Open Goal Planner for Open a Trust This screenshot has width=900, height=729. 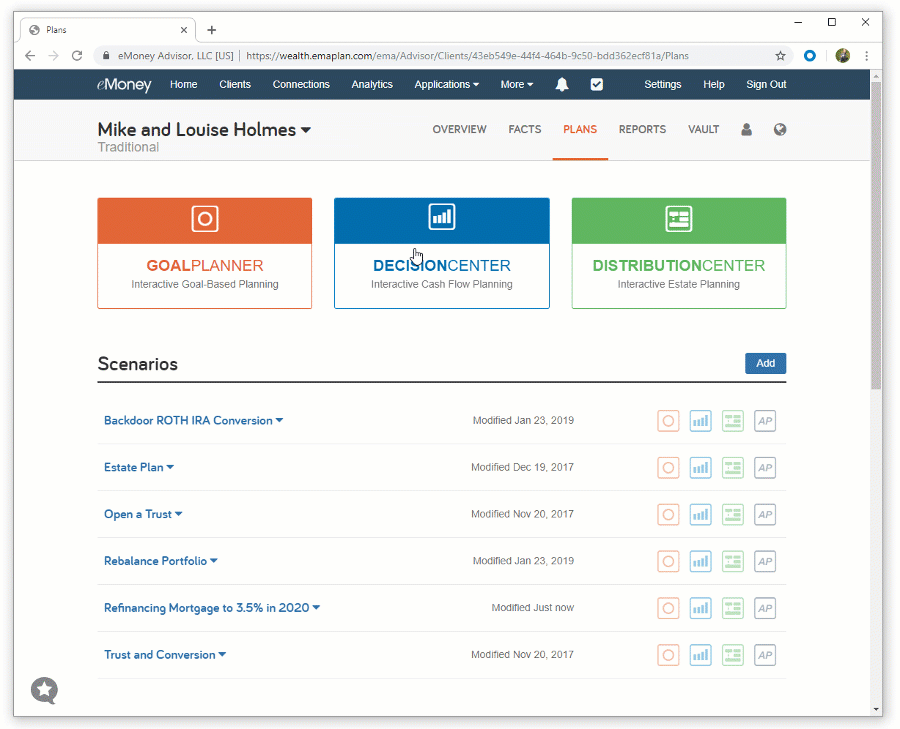(x=668, y=514)
